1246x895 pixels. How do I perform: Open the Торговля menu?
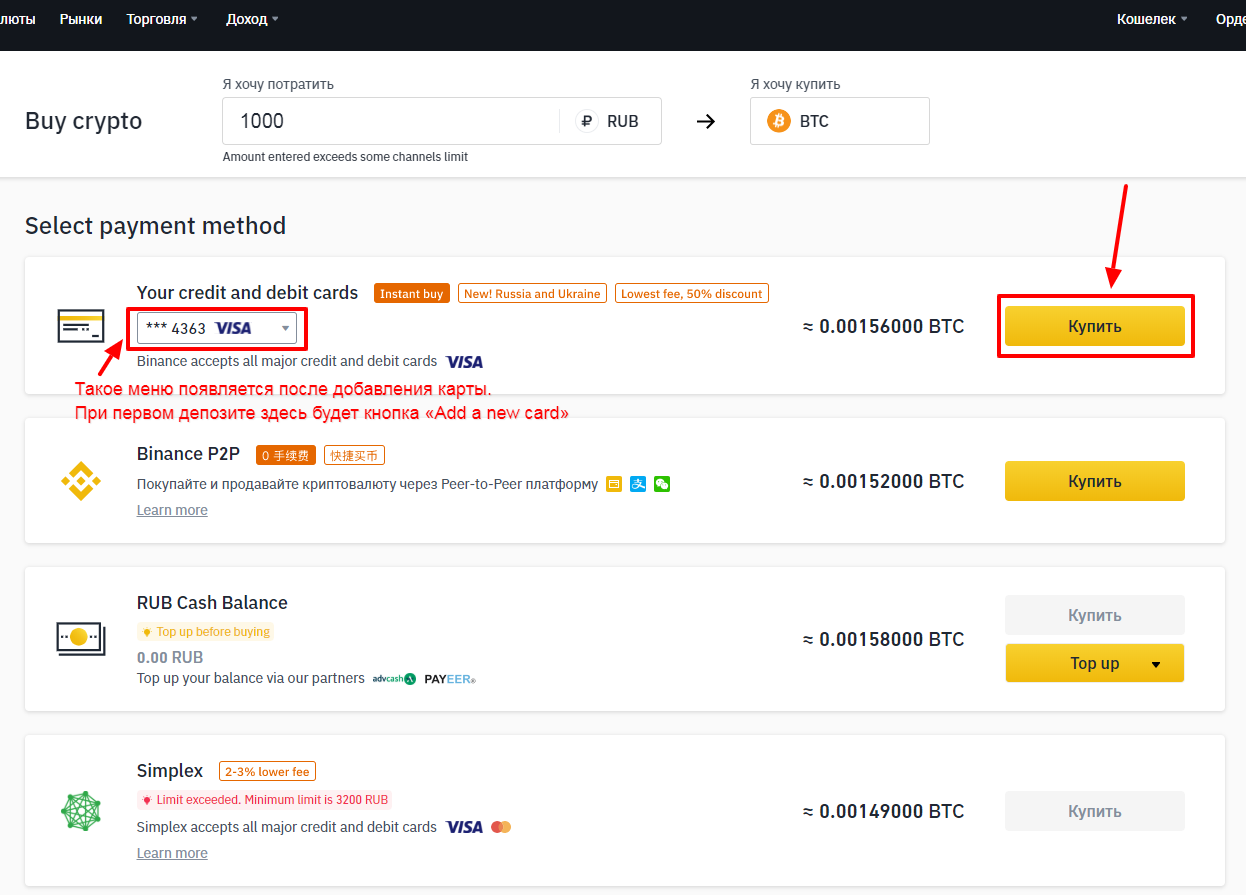(162, 19)
